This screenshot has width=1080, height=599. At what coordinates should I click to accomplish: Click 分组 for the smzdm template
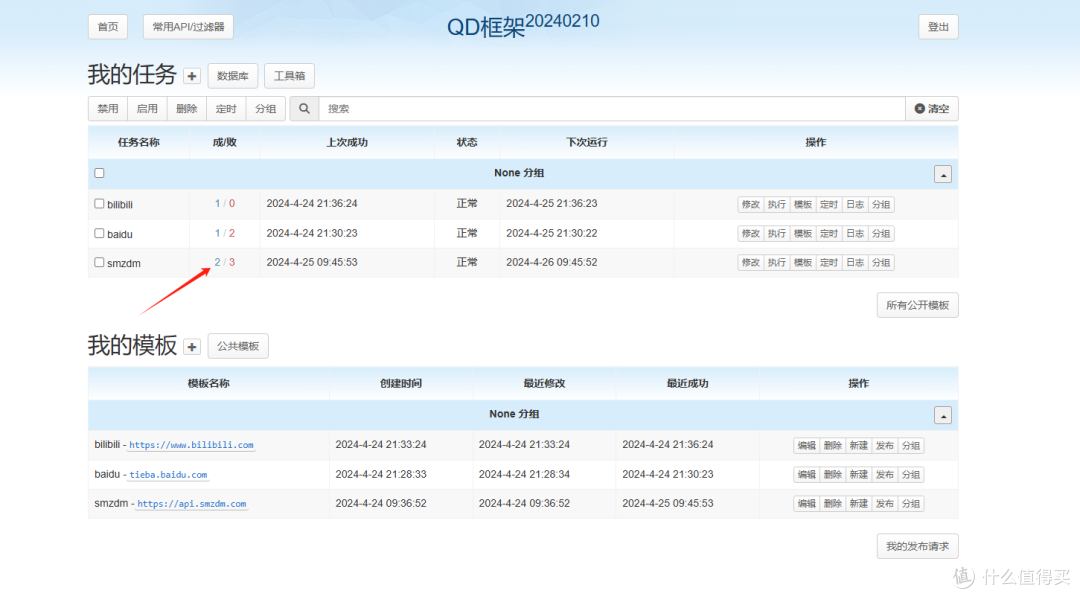point(911,503)
